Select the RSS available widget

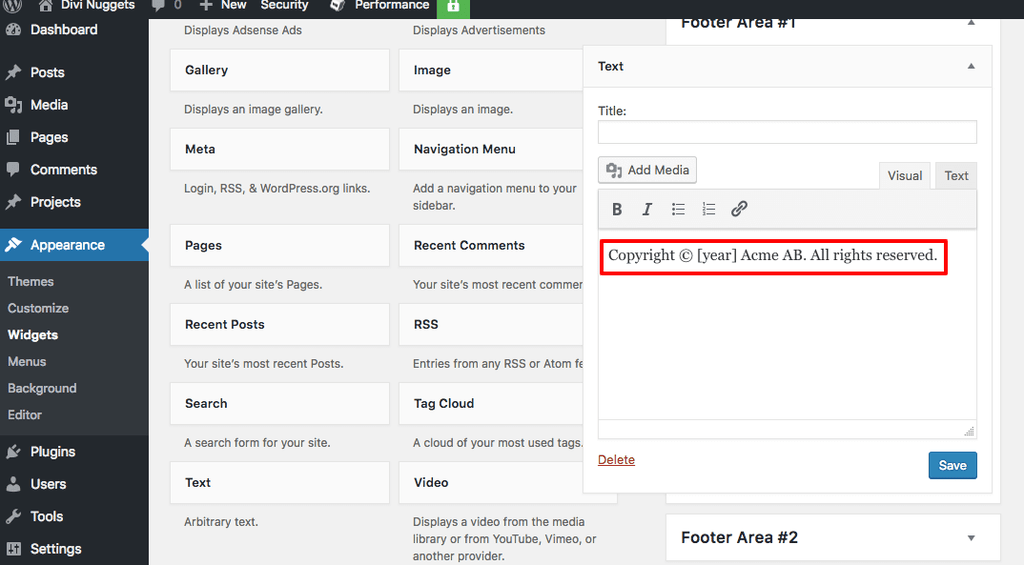491,325
